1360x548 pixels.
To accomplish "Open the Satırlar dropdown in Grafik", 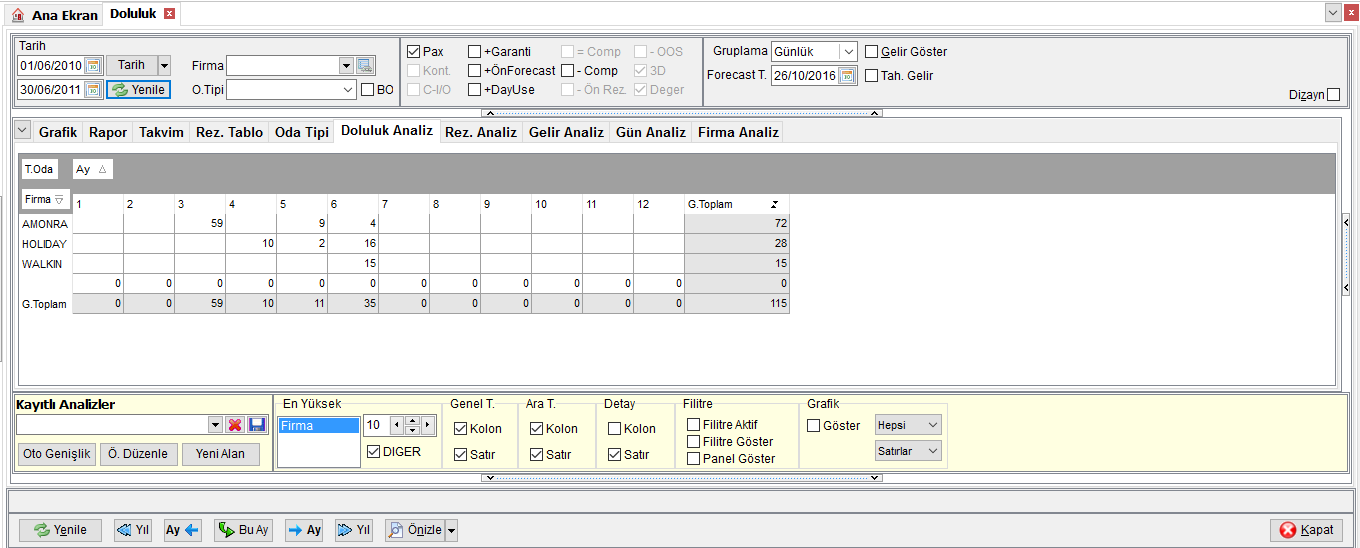I will tap(933, 451).
